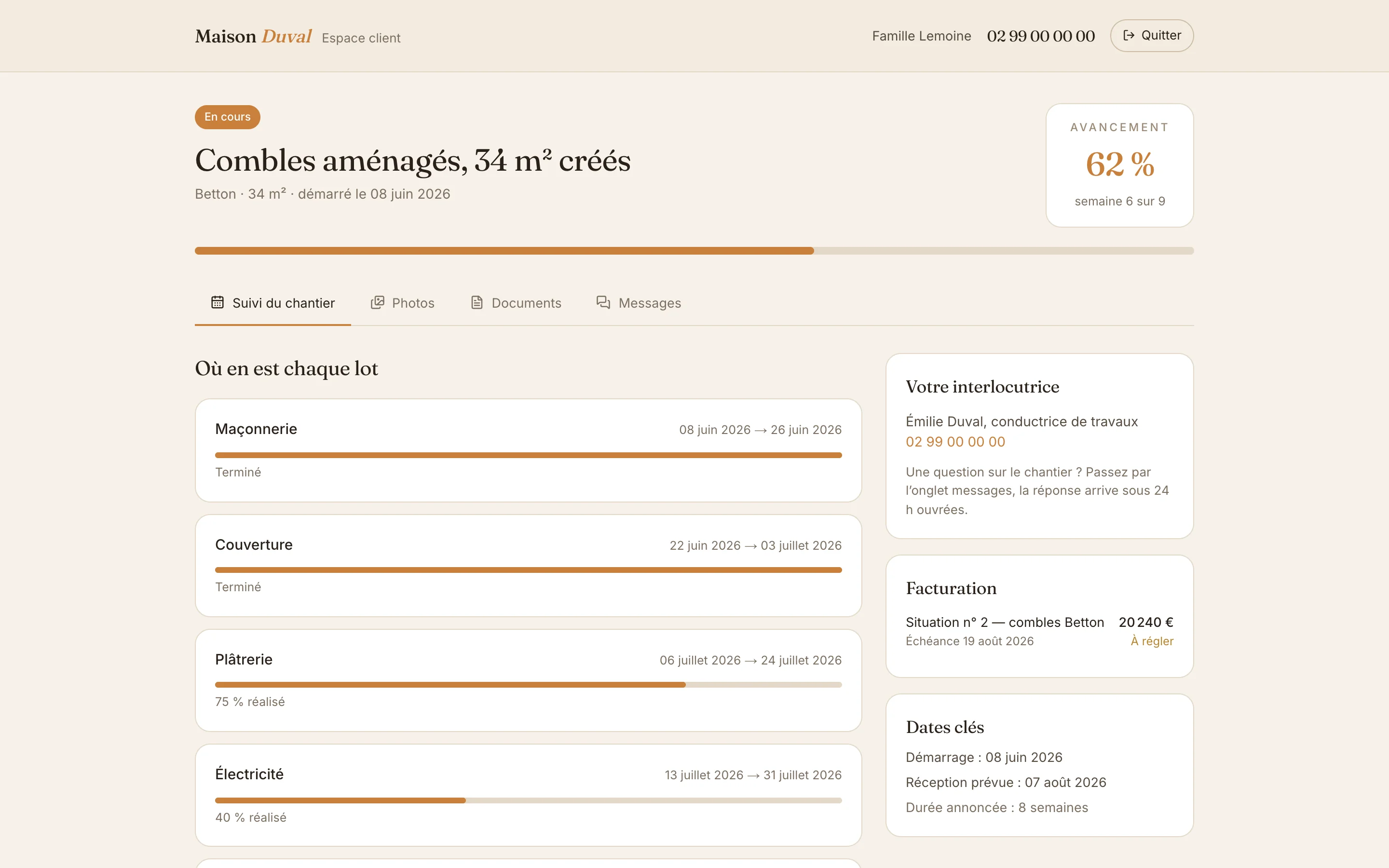1389x868 pixels.
Task: Click the Plâtrerie date range 06 juillet 2026
Action: pos(750,660)
